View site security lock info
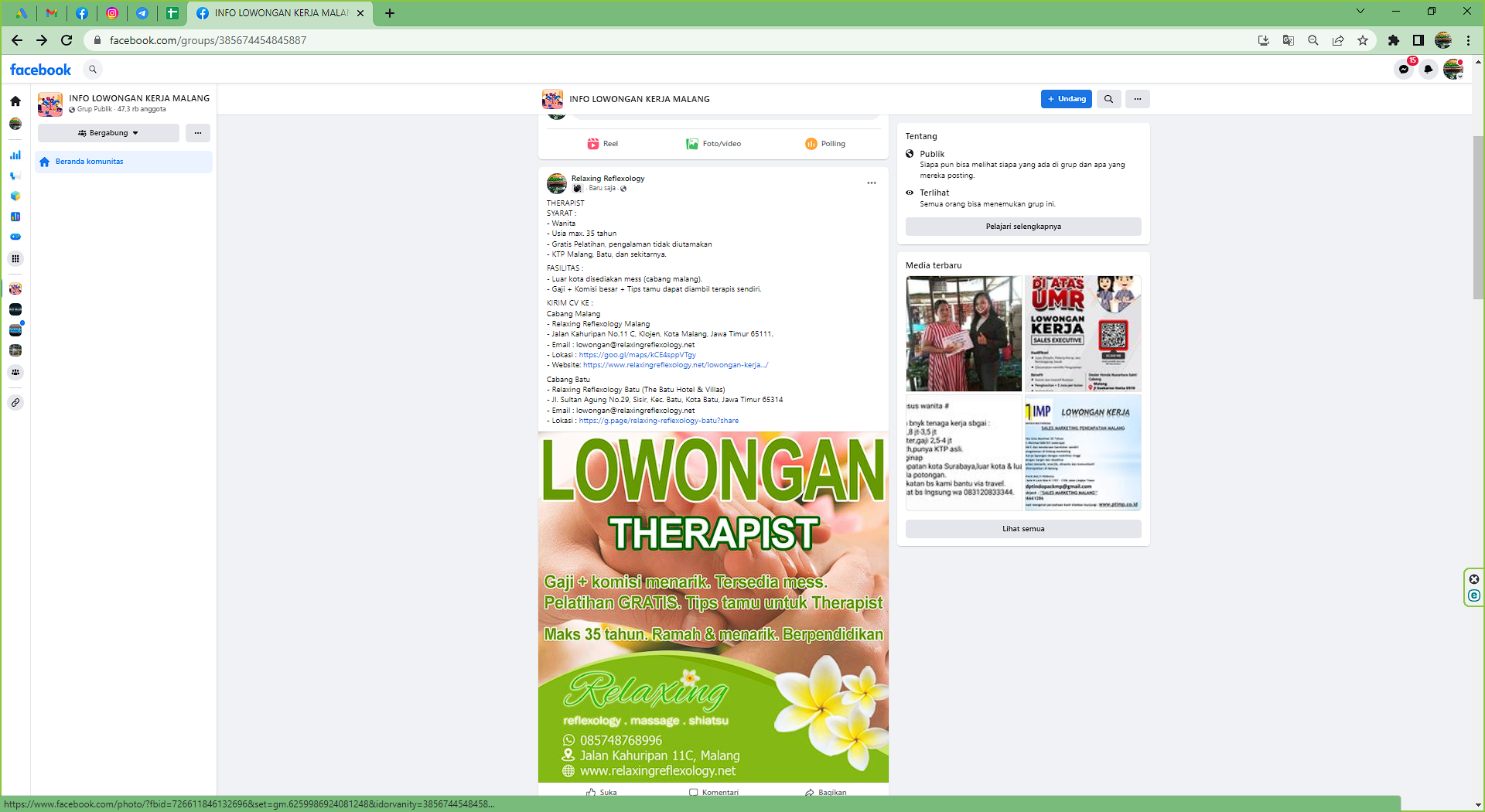The width and height of the screenshot is (1485, 812). tap(97, 40)
